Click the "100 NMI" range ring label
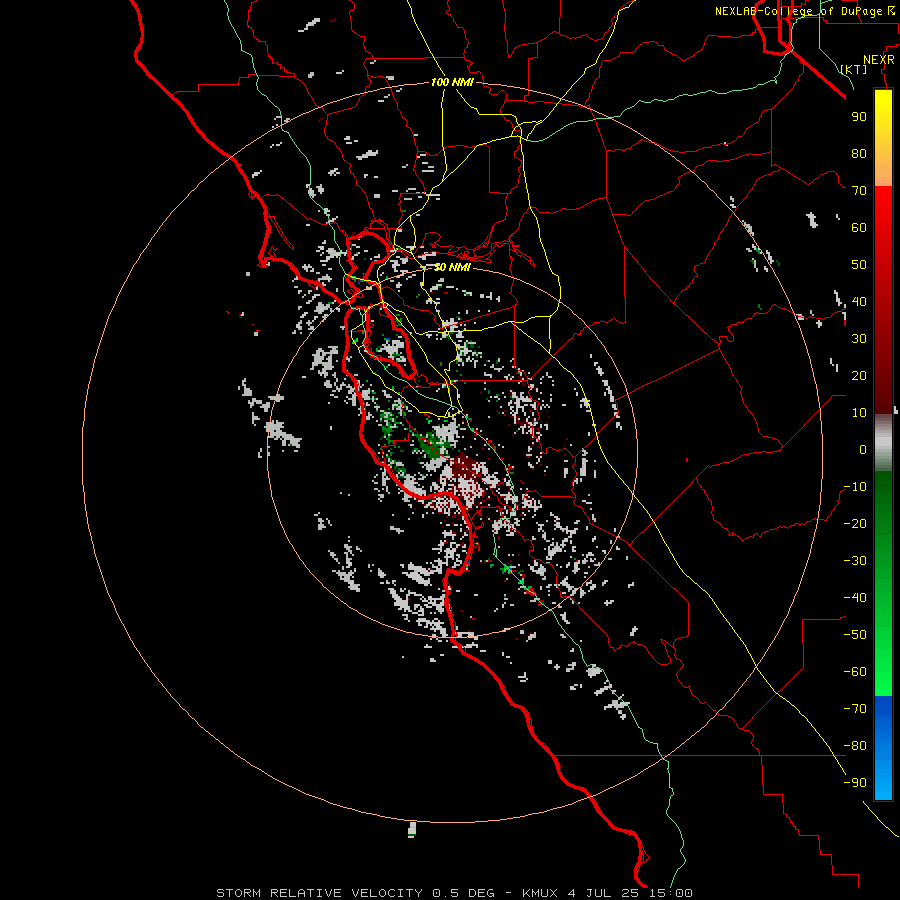 point(452,82)
